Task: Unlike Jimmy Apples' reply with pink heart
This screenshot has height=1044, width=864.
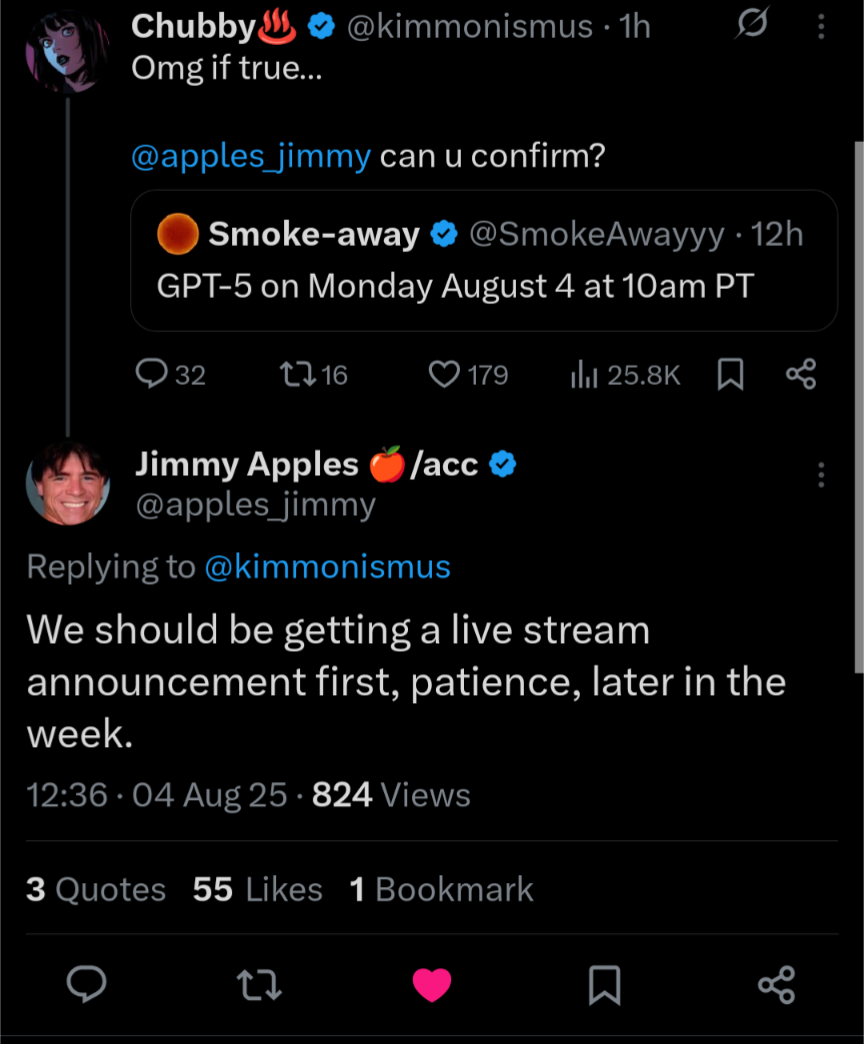Action: [x=432, y=986]
